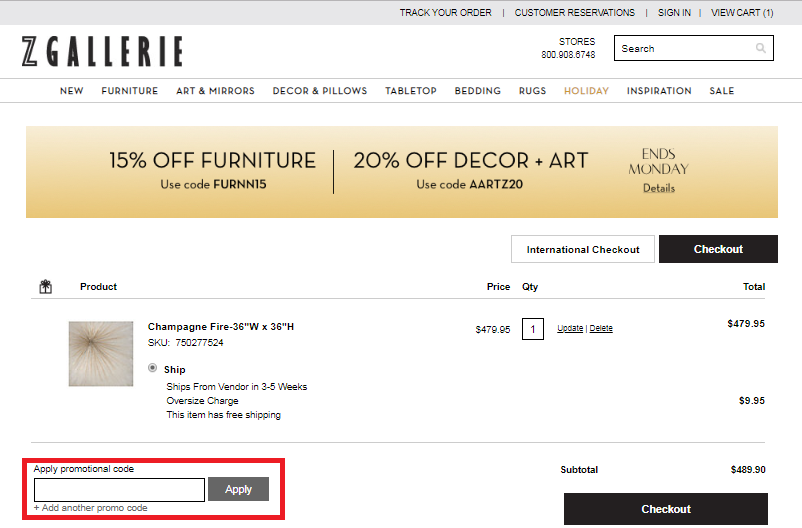Delete the Champagne Fire item
Screen dimensions: 802x528
coord(601,328)
